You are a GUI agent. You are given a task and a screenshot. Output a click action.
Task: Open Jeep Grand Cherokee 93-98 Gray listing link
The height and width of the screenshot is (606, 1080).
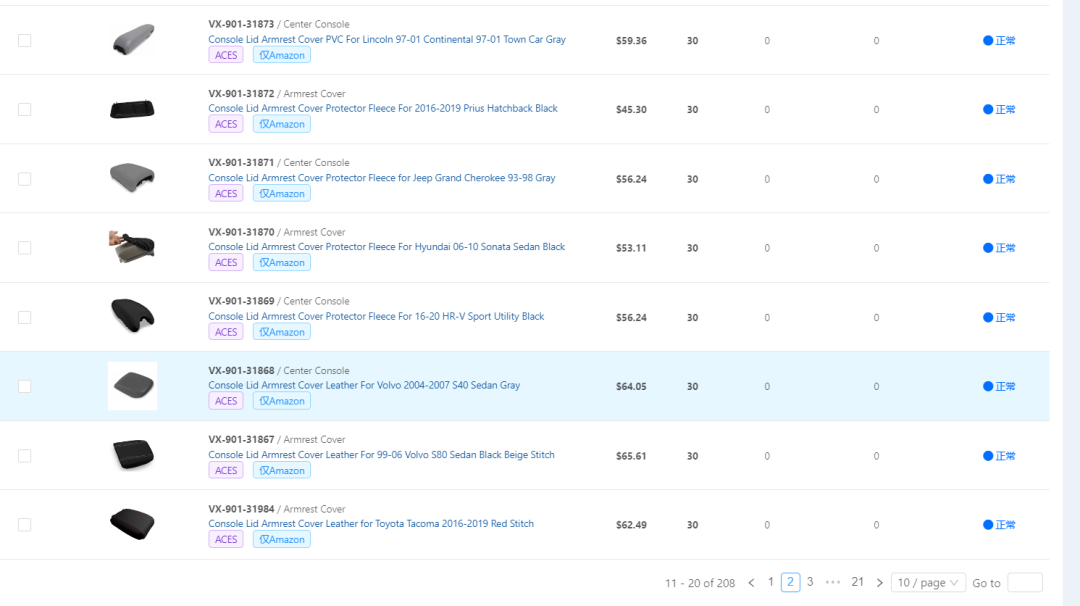coord(382,178)
